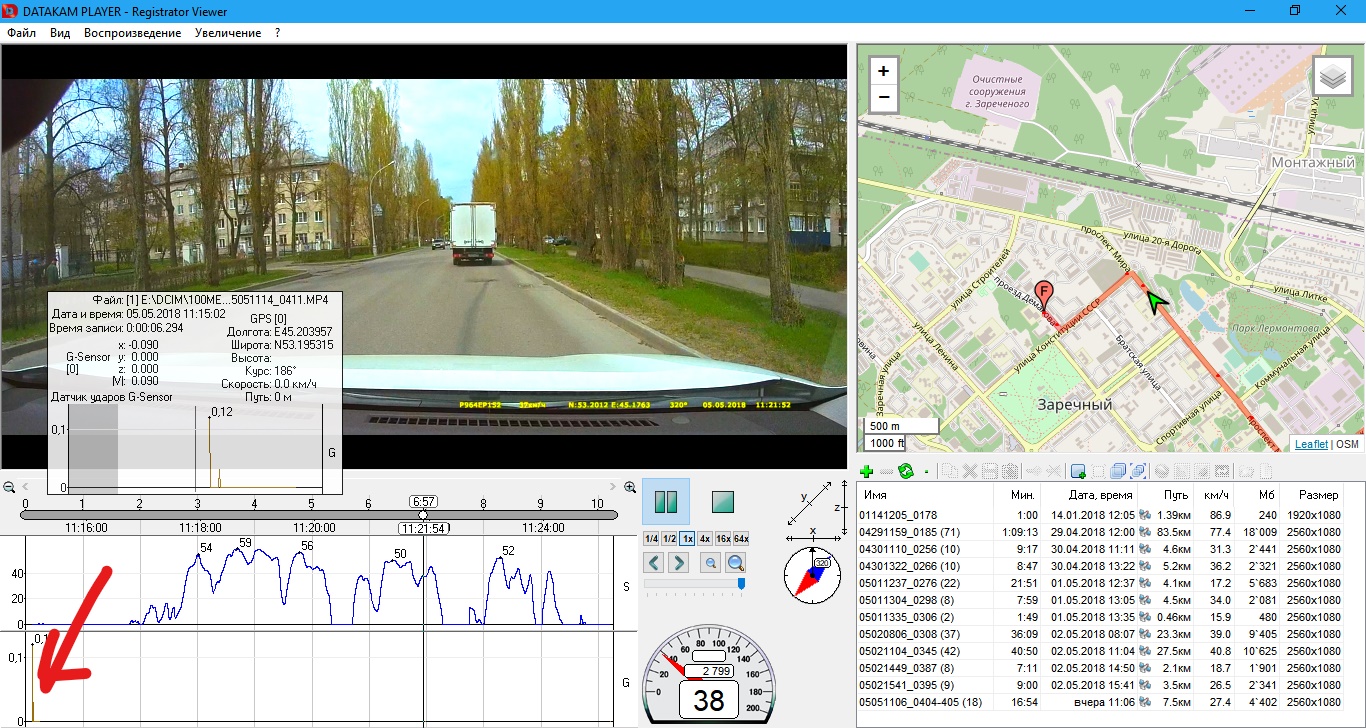The image size is (1366, 728).
Task: Set playback speed to 4x
Action: [705, 538]
